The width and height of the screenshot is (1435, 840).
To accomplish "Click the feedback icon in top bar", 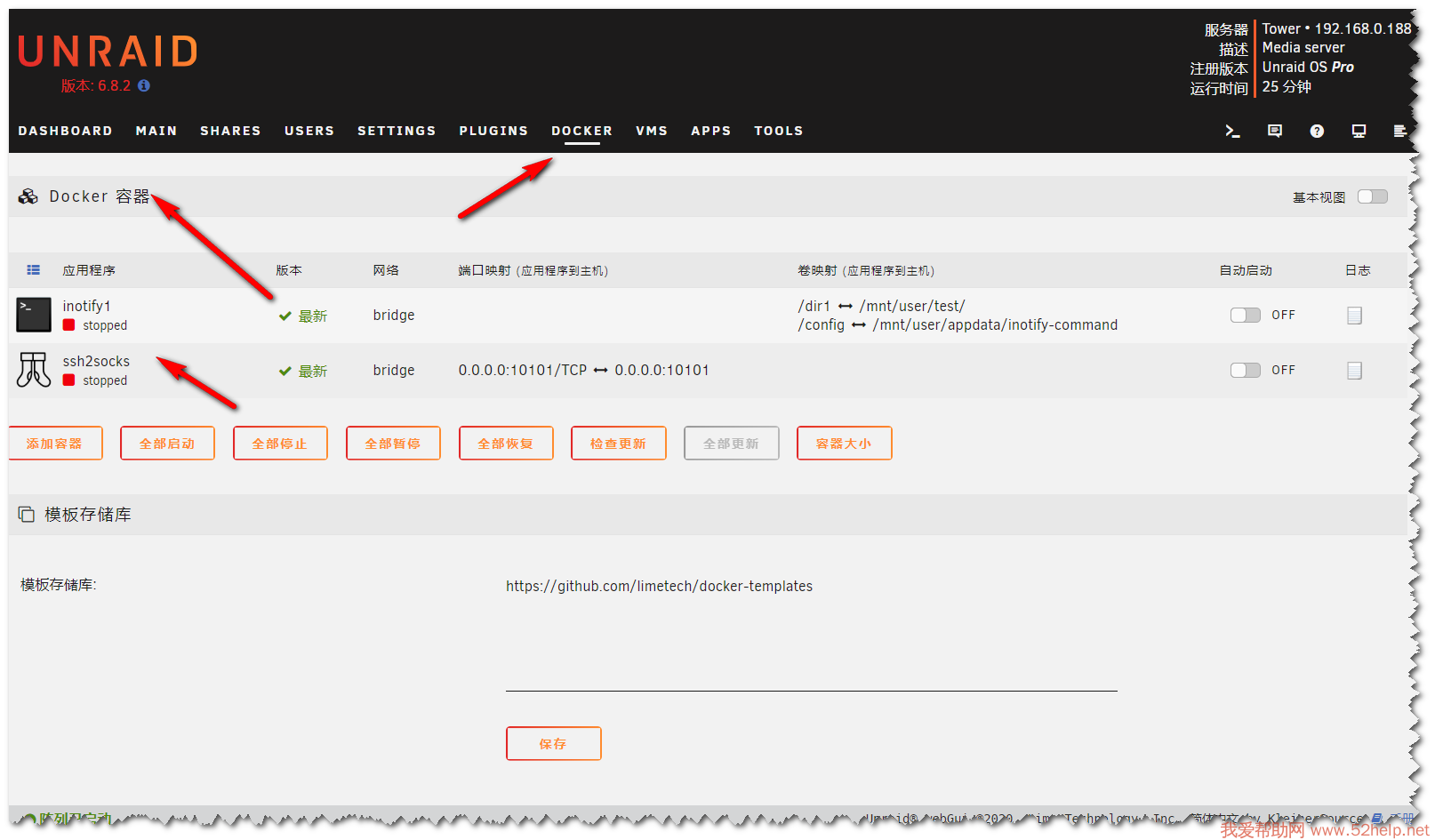I will tap(1274, 131).
